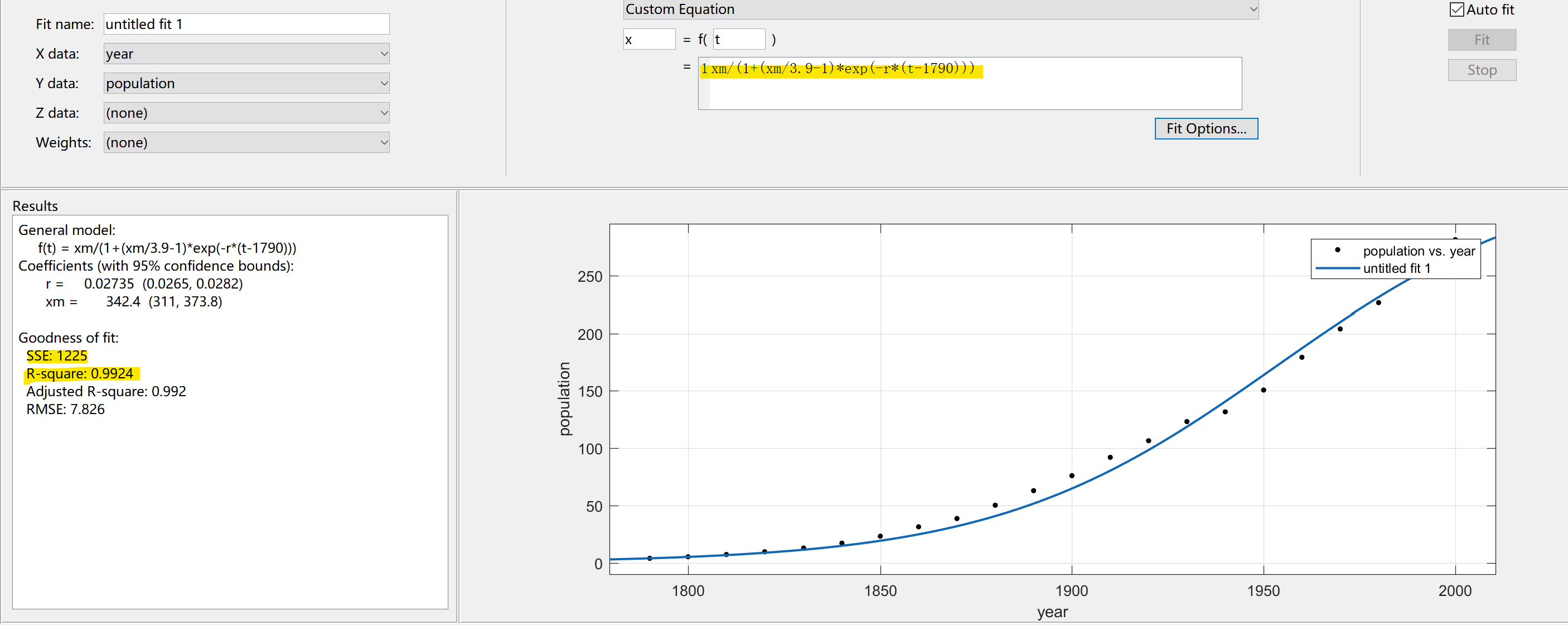Open the Y data population dropdown
The image size is (1568, 625).
click(x=246, y=84)
